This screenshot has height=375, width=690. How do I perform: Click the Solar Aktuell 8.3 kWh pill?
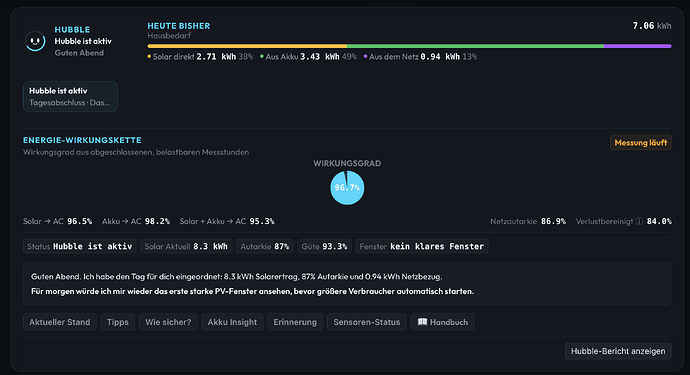186,246
